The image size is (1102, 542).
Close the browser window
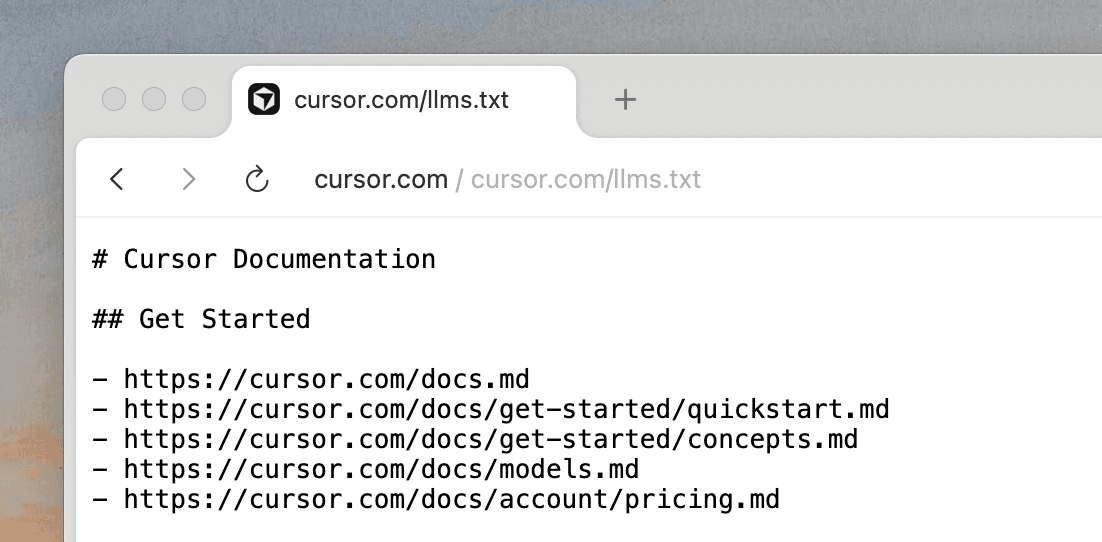114,99
